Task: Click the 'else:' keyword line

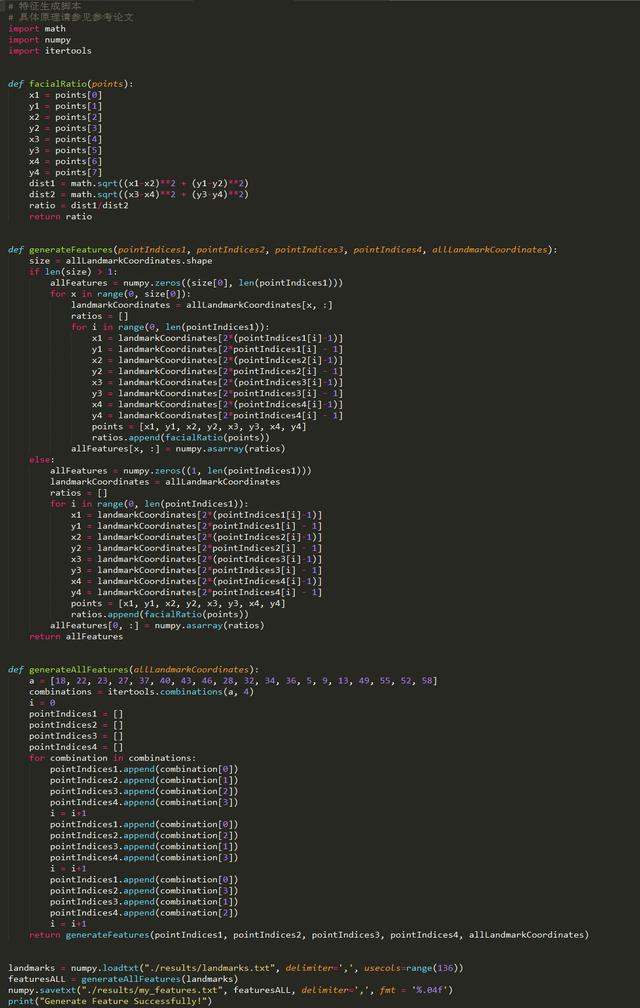Action: [42, 459]
